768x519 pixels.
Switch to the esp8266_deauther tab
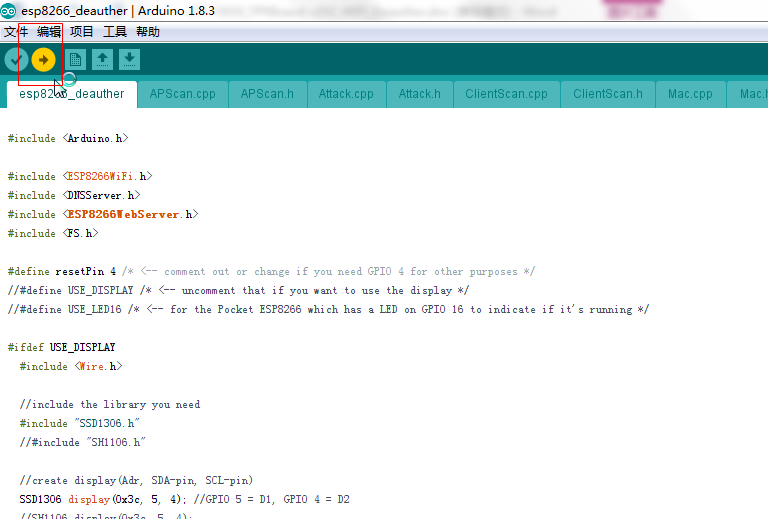pos(72,94)
